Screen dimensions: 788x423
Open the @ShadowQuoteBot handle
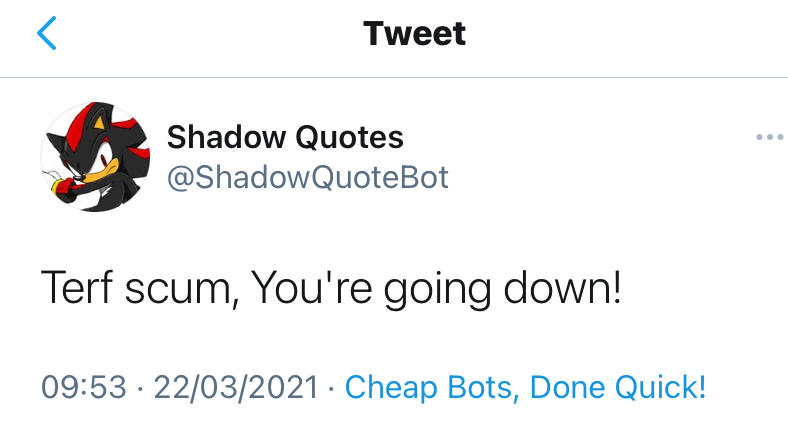pyautogui.click(x=307, y=177)
